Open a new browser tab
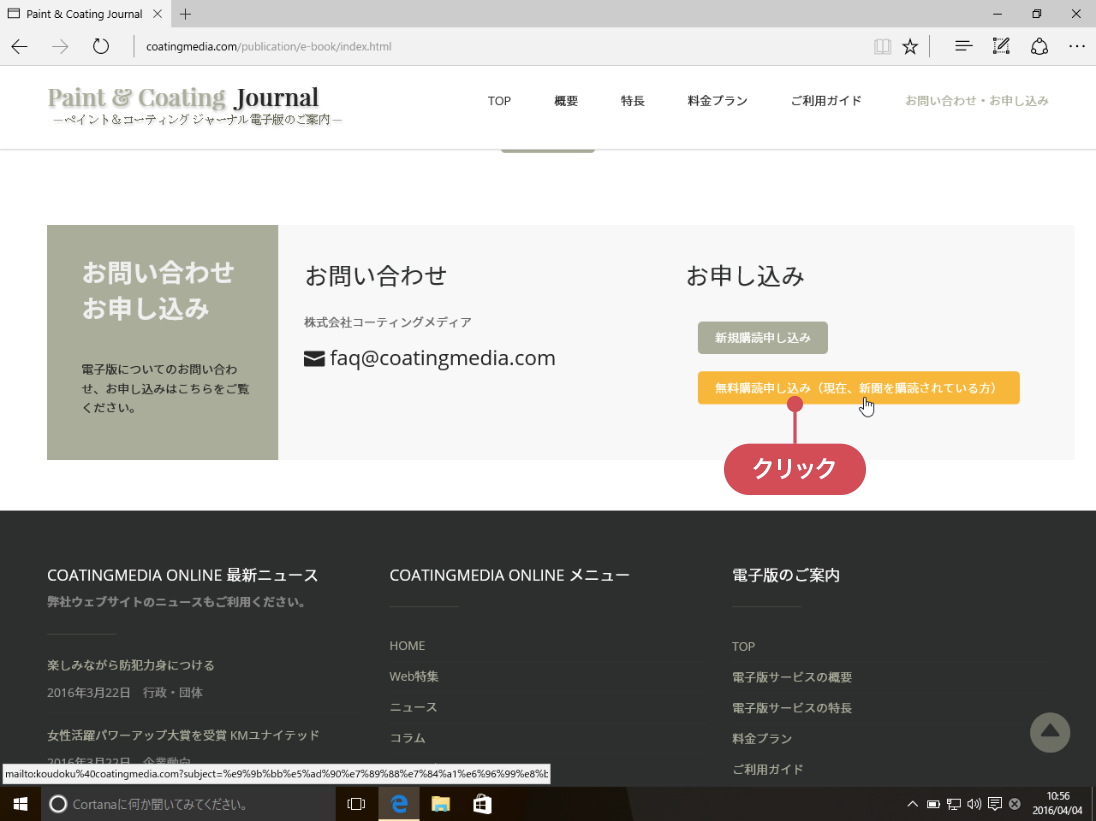Viewport: 1096px width, 821px height. 185,14
